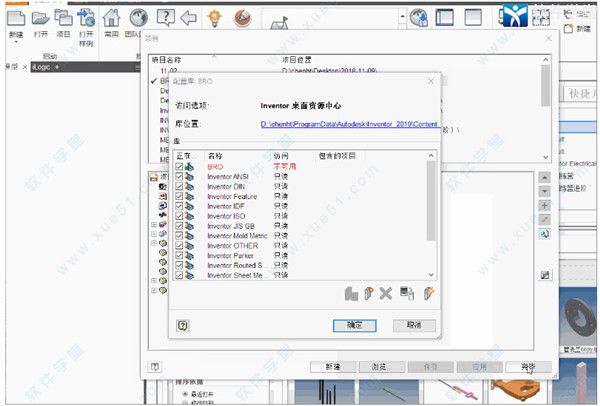This screenshot has height=406, width=600.
Task: Click the 打开样例 open samples icon
Action: point(86,18)
